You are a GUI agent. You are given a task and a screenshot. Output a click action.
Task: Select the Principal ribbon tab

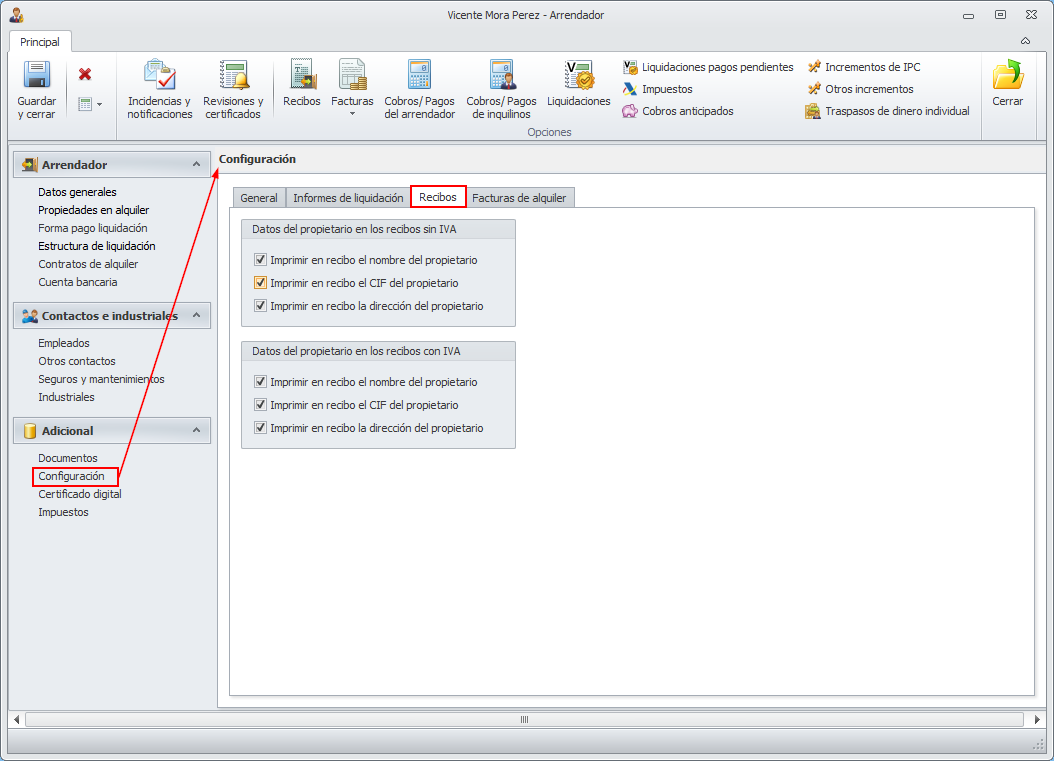click(x=40, y=42)
